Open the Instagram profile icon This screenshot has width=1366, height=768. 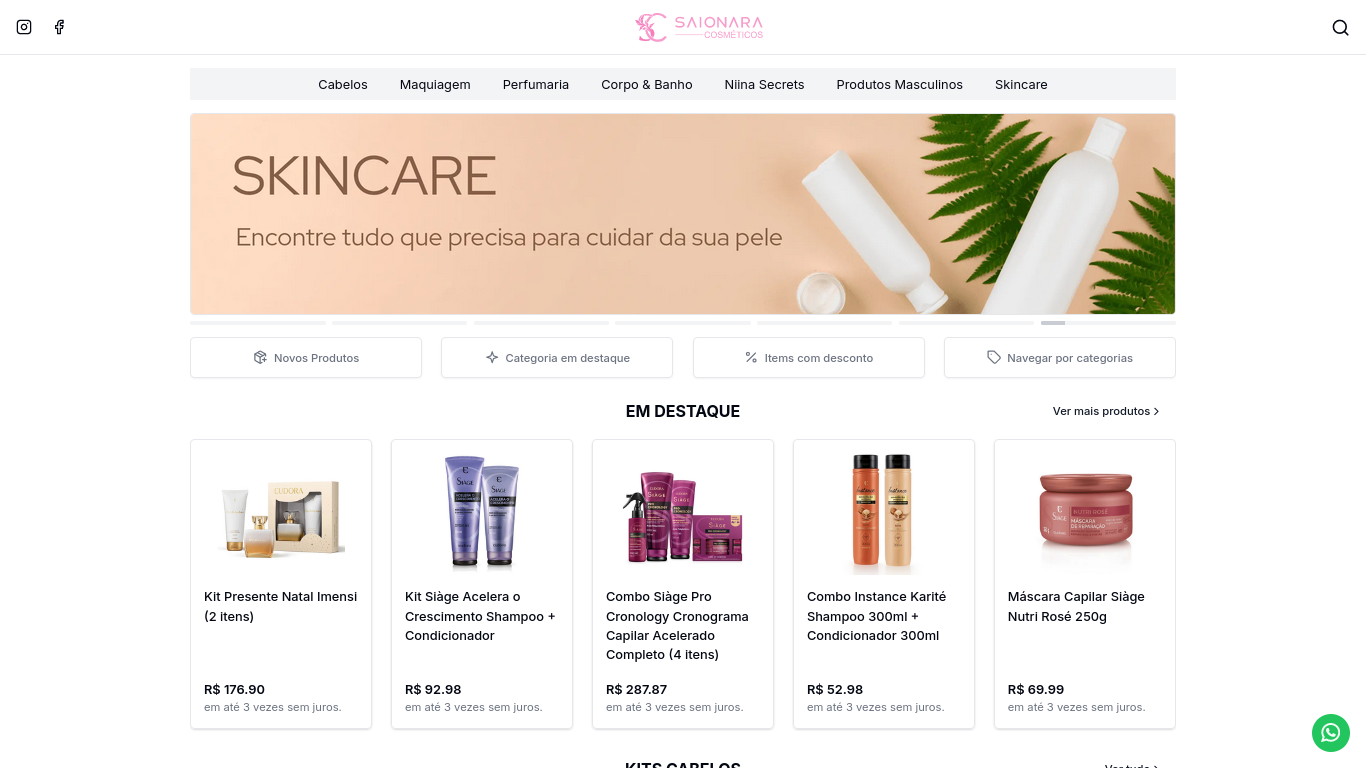[x=24, y=27]
